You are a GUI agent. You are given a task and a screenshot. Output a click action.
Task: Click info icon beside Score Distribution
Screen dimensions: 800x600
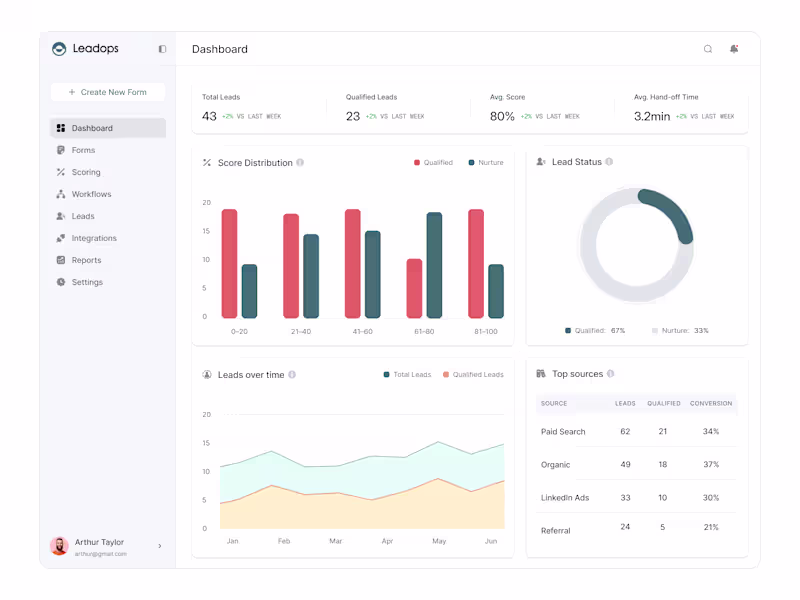pos(300,162)
